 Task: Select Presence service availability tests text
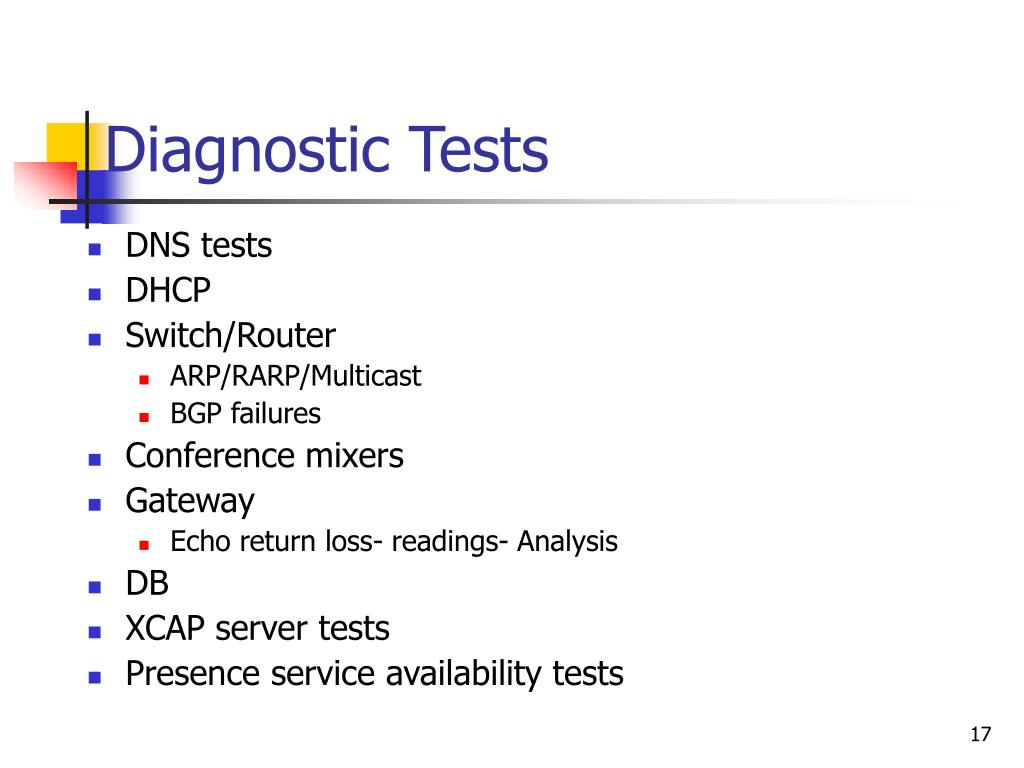point(374,674)
